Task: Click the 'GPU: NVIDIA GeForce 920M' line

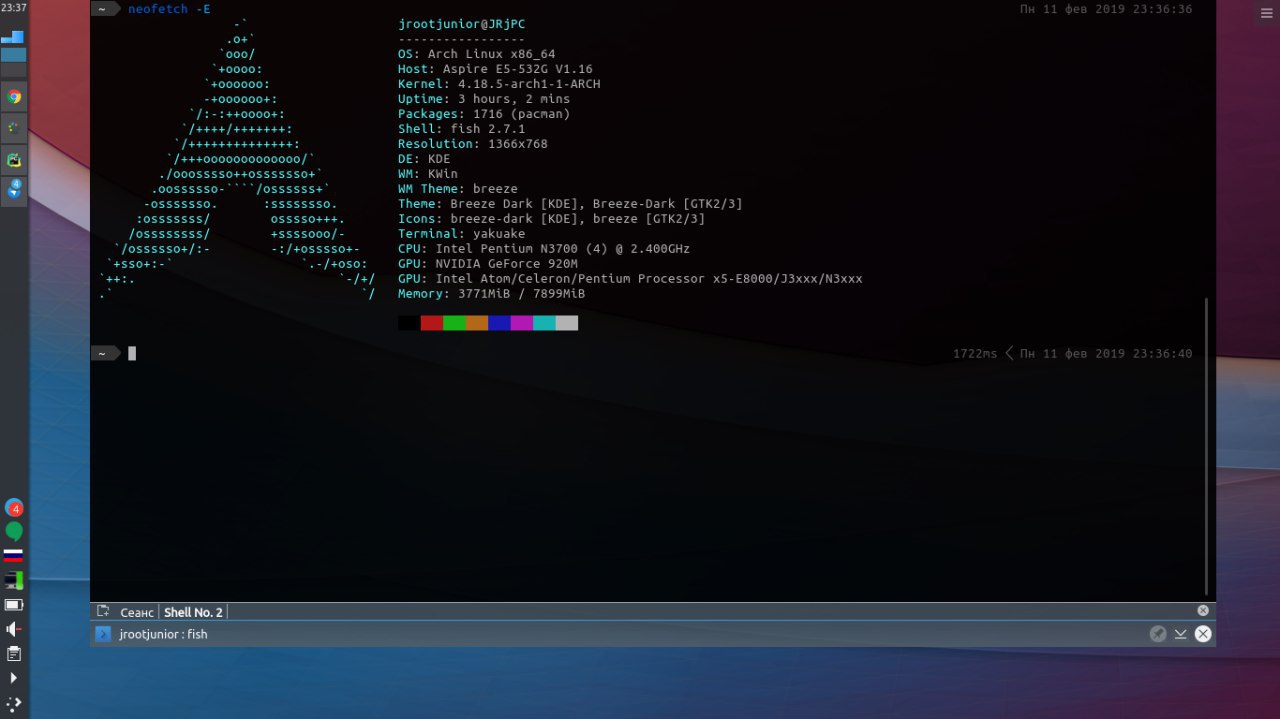Action: tap(488, 264)
